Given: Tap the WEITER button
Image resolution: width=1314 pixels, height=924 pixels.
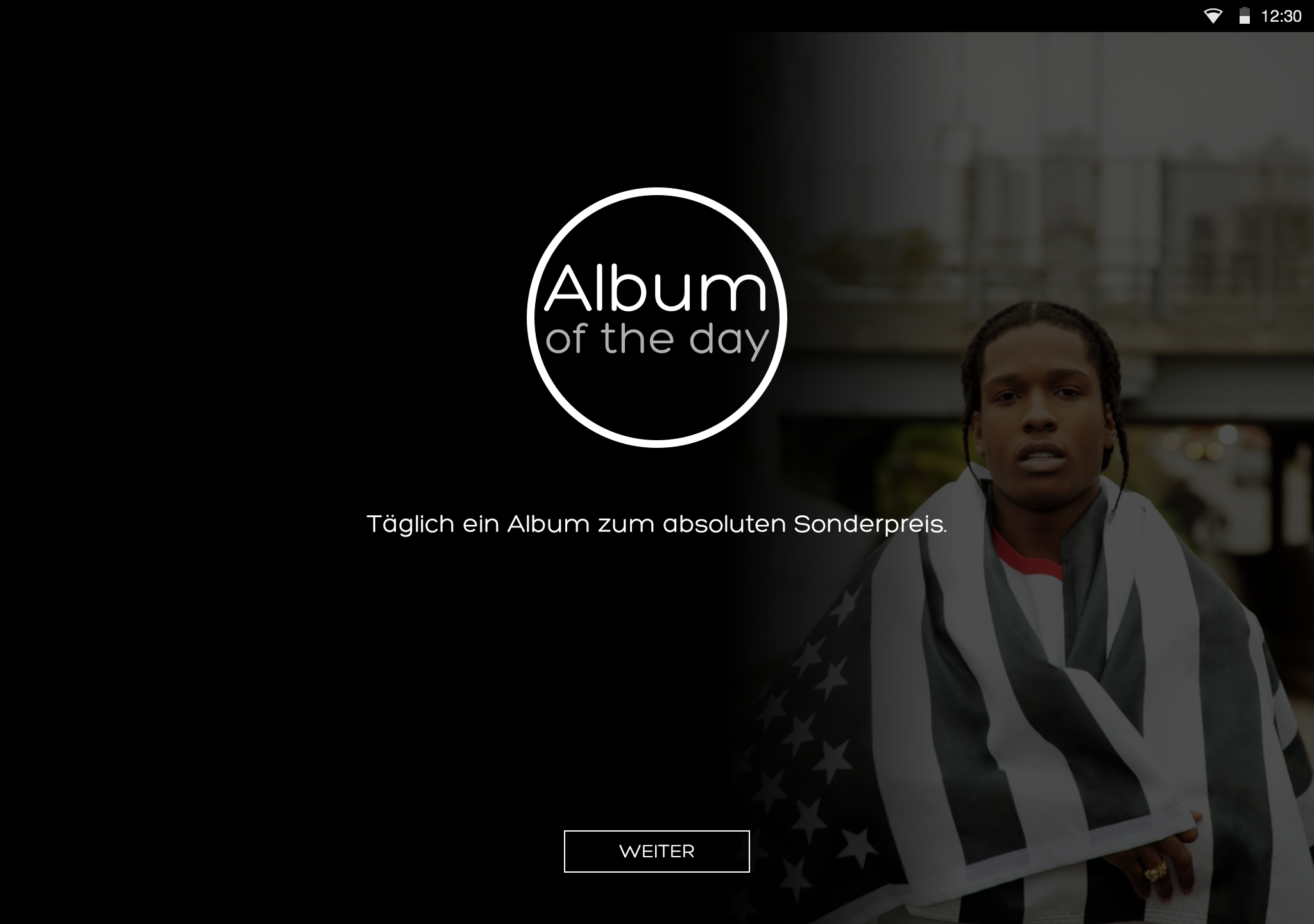Looking at the screenshot, I should [x=656, y=851].
